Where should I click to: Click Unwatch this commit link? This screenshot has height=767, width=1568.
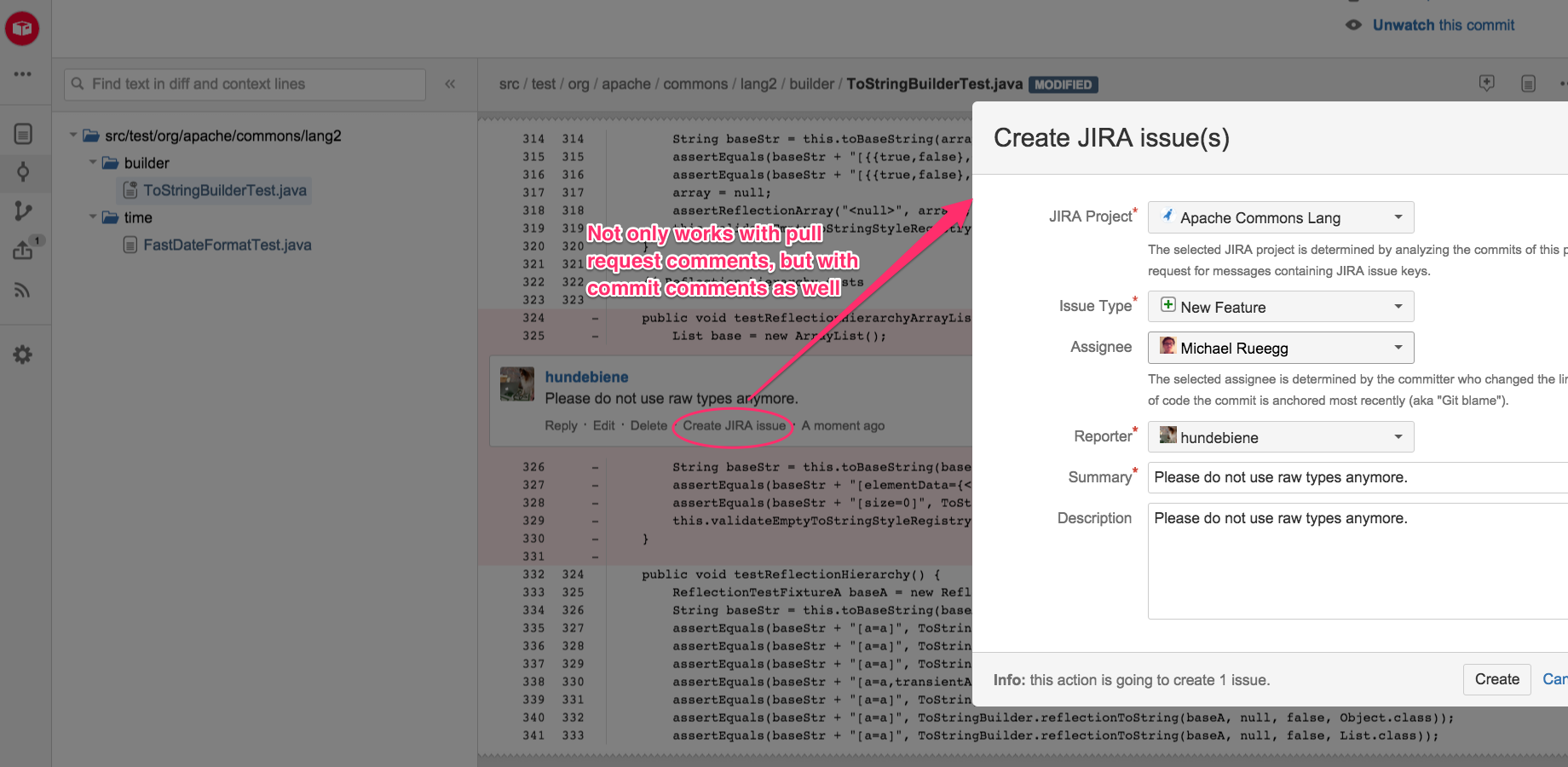click(1444, 25)
